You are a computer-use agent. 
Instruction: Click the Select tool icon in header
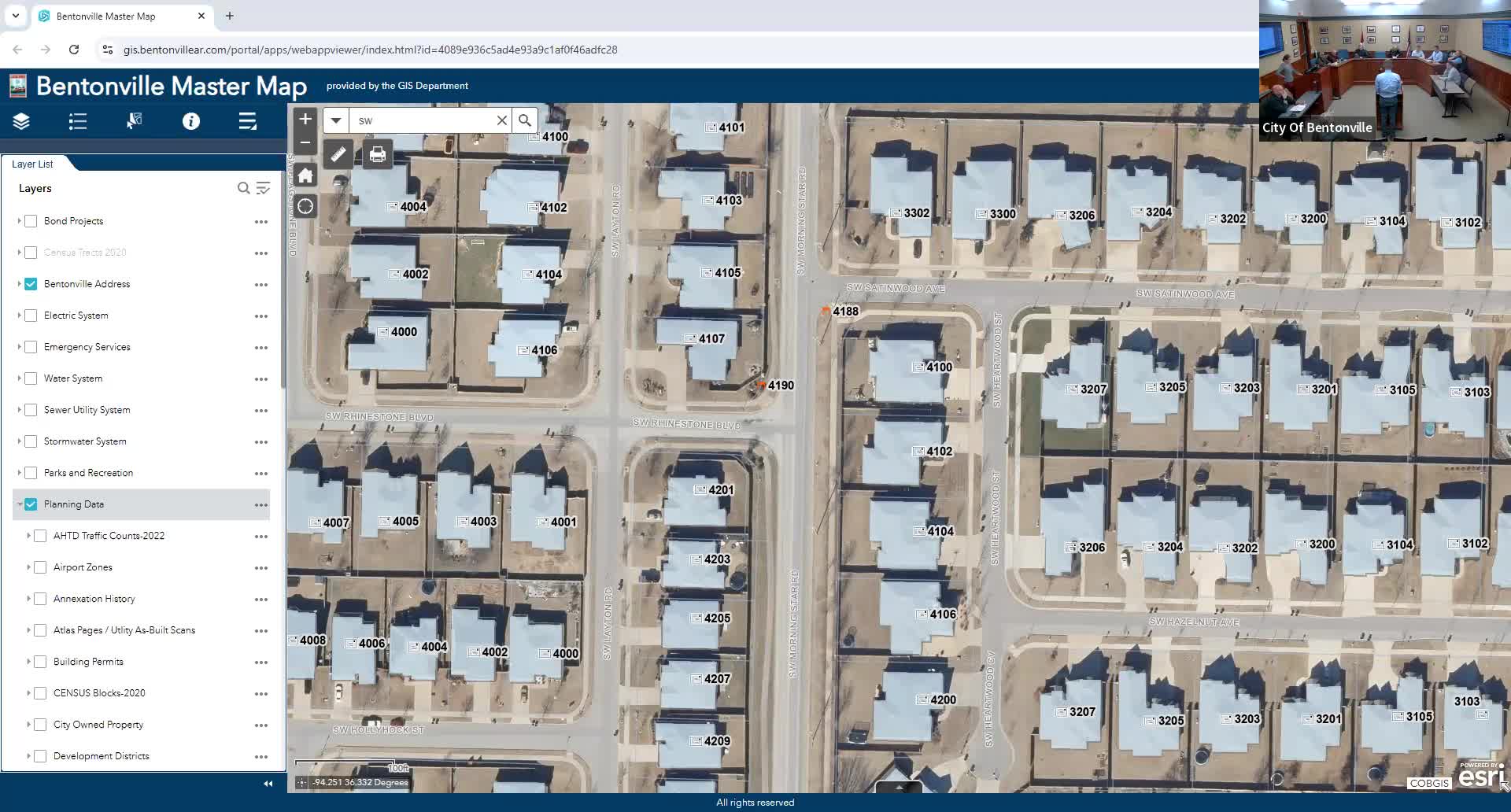pyautogui.click(x=135, y=121)
